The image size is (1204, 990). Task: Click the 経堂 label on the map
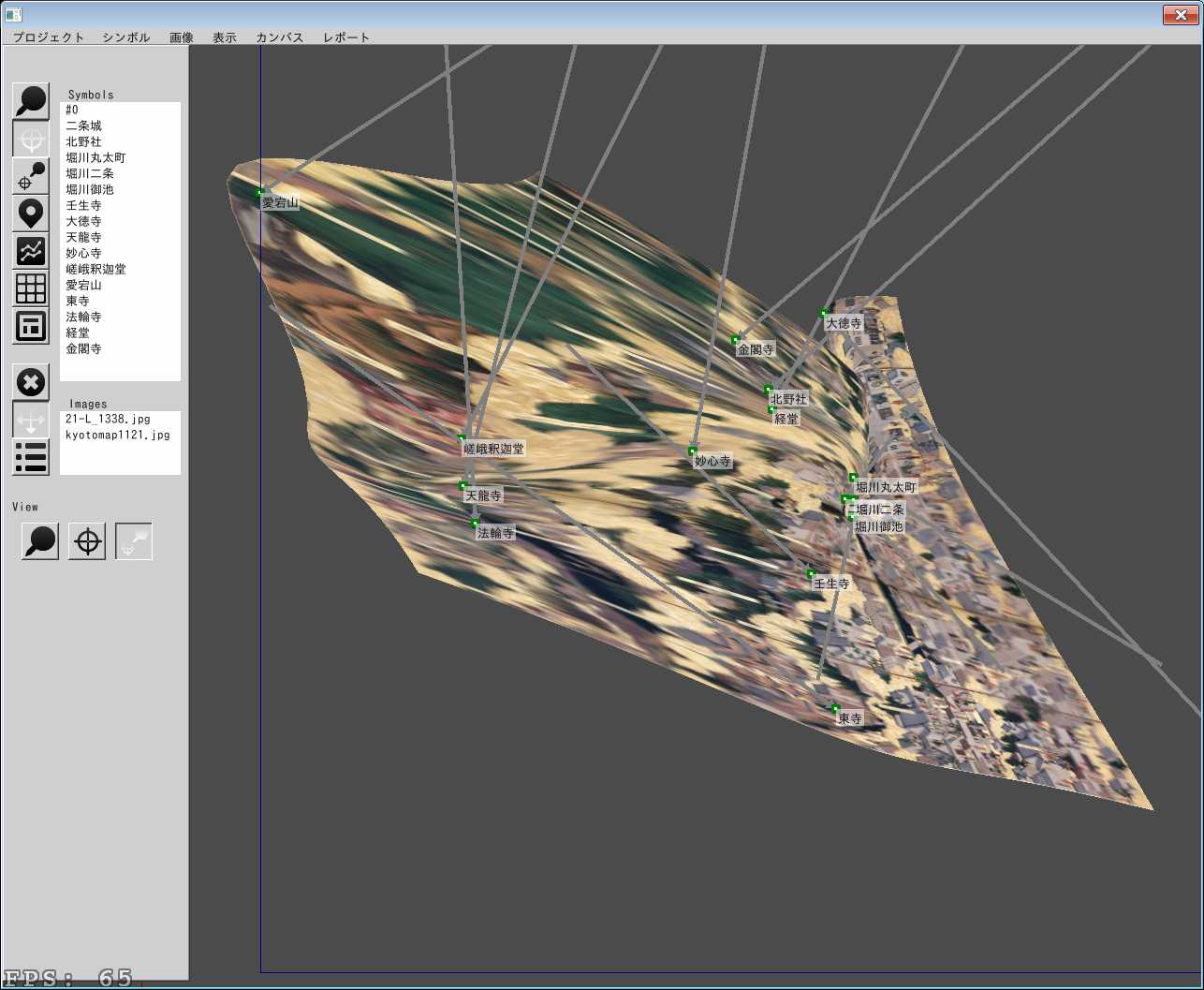point(786,419)
